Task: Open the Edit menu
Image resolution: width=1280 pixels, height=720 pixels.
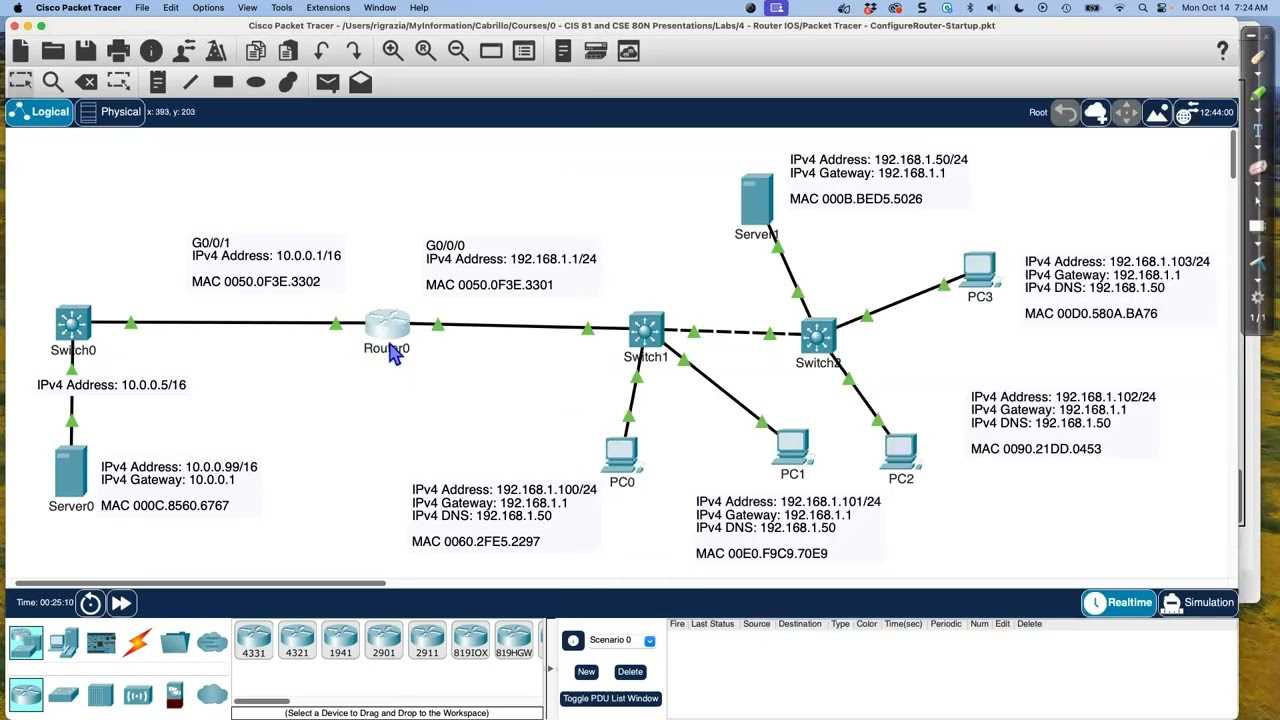Action: pyautogui.click(x=171, y=7)
